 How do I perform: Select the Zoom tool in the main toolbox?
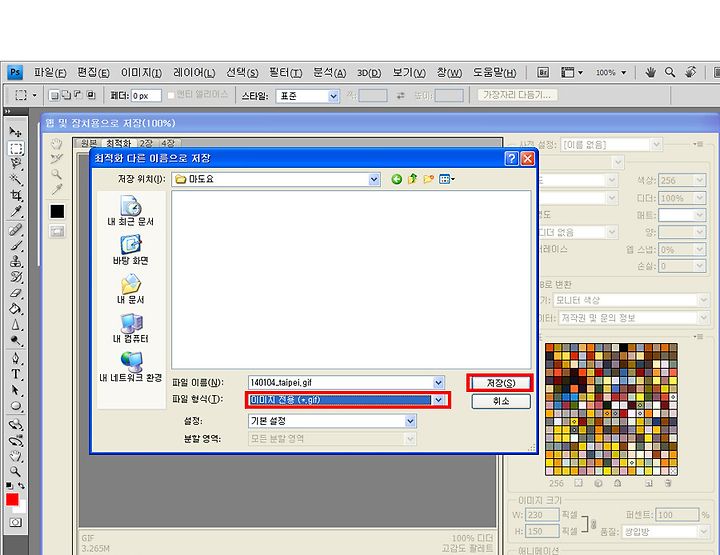(x=16, y=471)
